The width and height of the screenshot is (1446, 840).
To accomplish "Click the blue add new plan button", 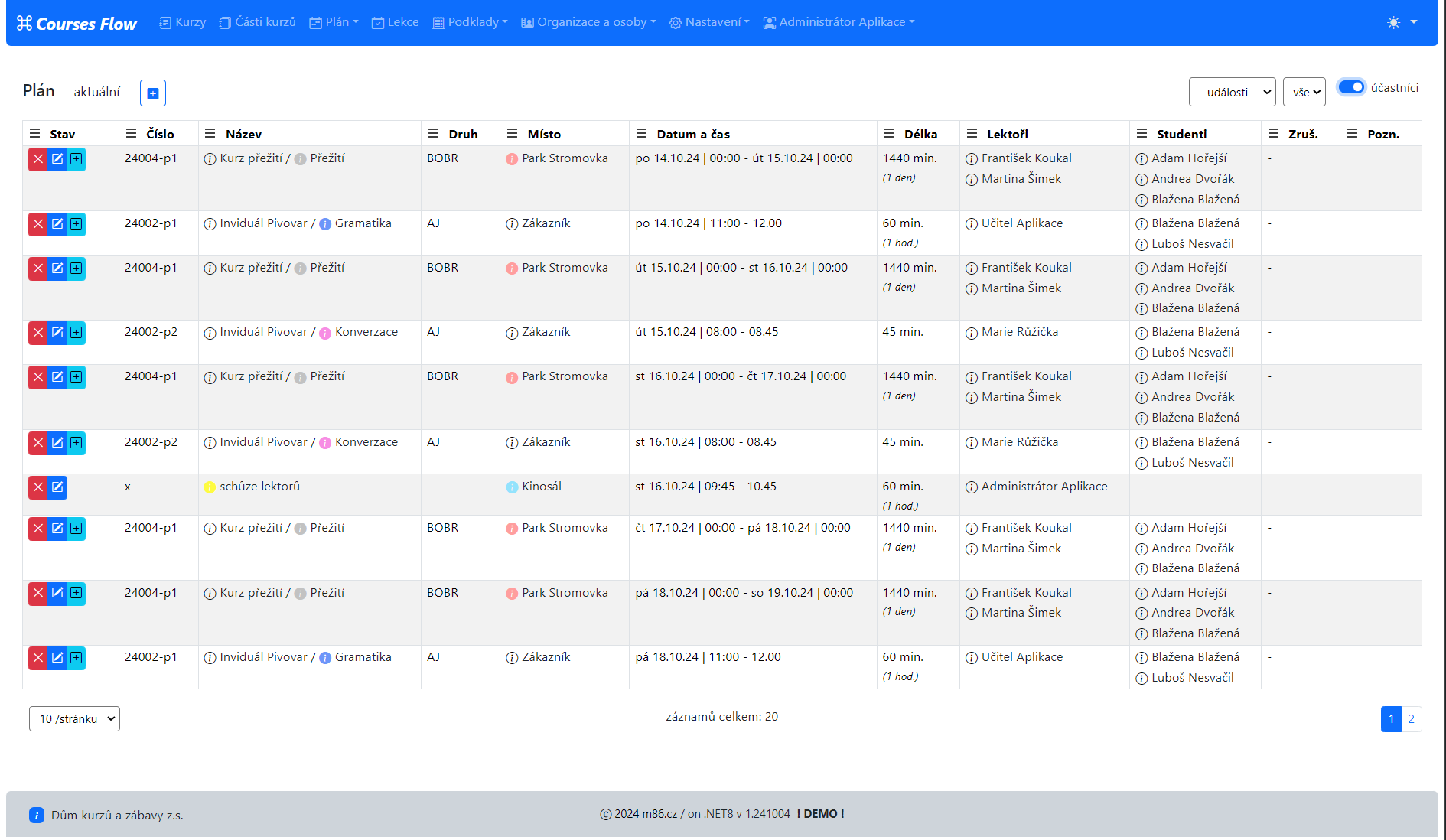I will 153,93.
